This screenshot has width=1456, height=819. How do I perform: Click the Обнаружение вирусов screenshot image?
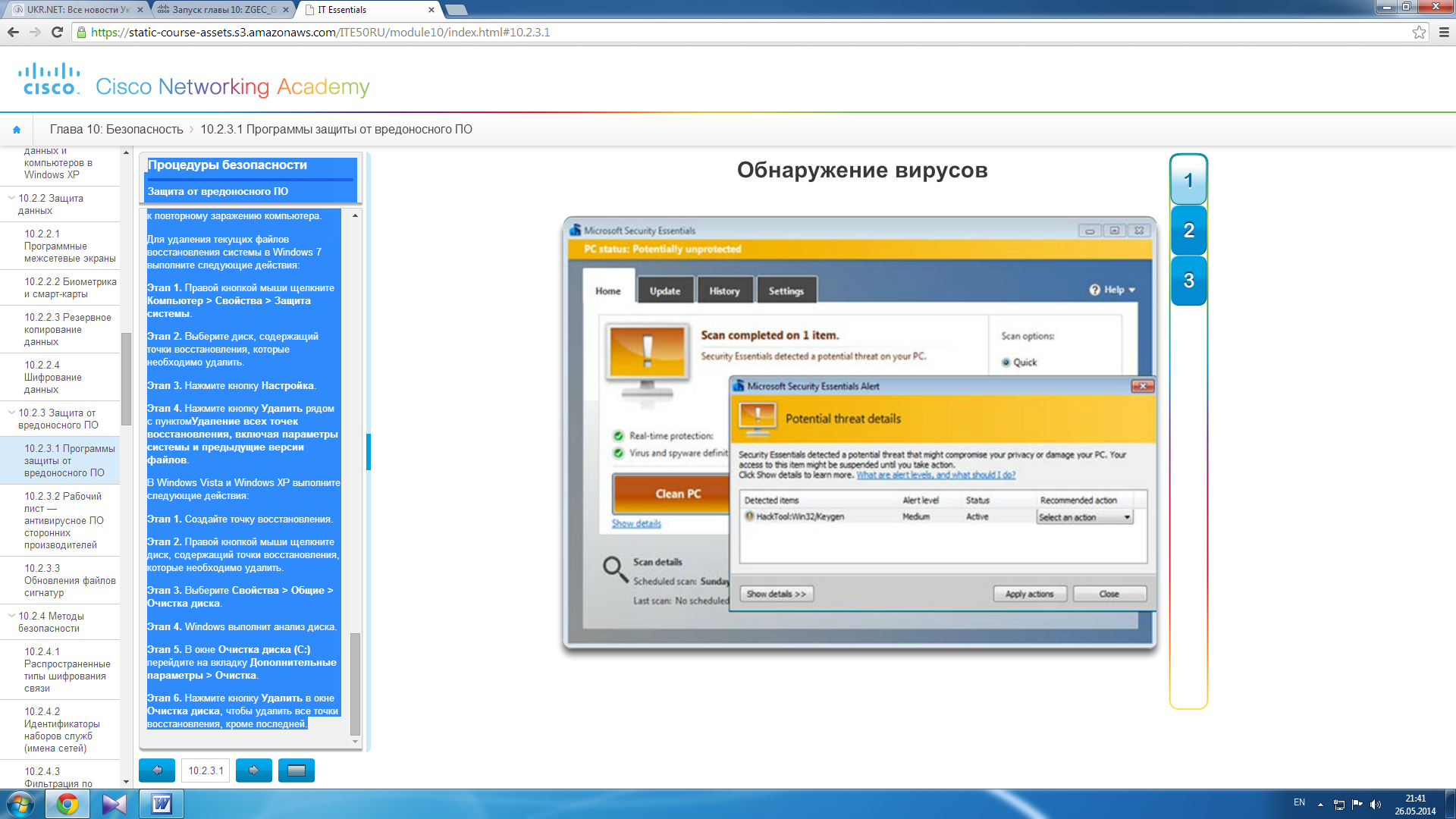[x=859, y=434]
